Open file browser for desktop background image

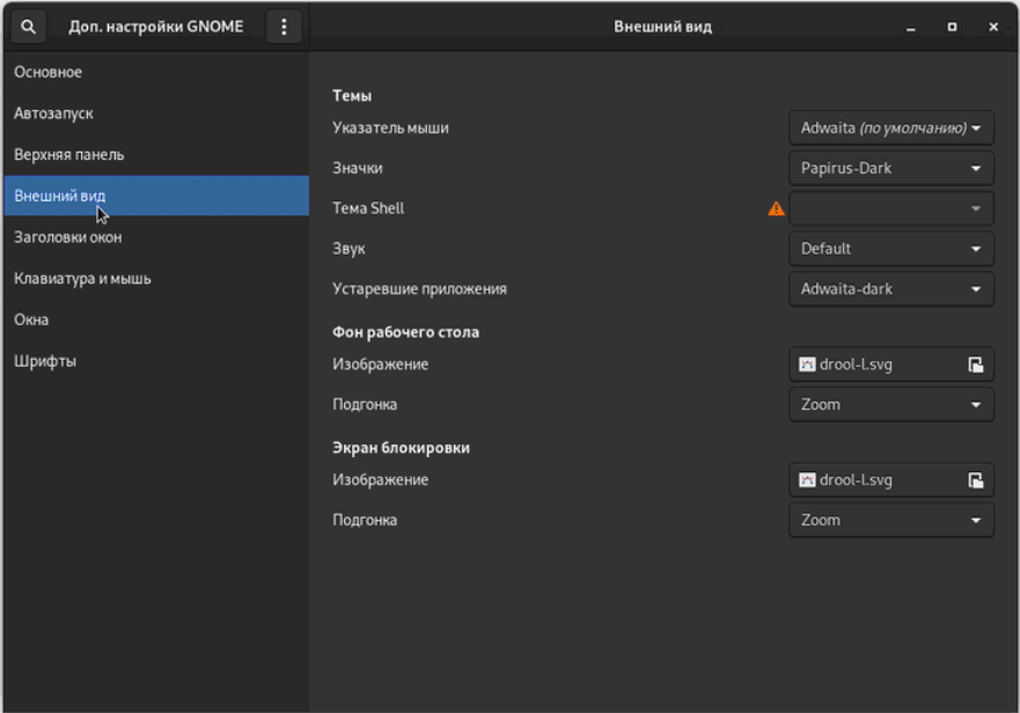976,364
